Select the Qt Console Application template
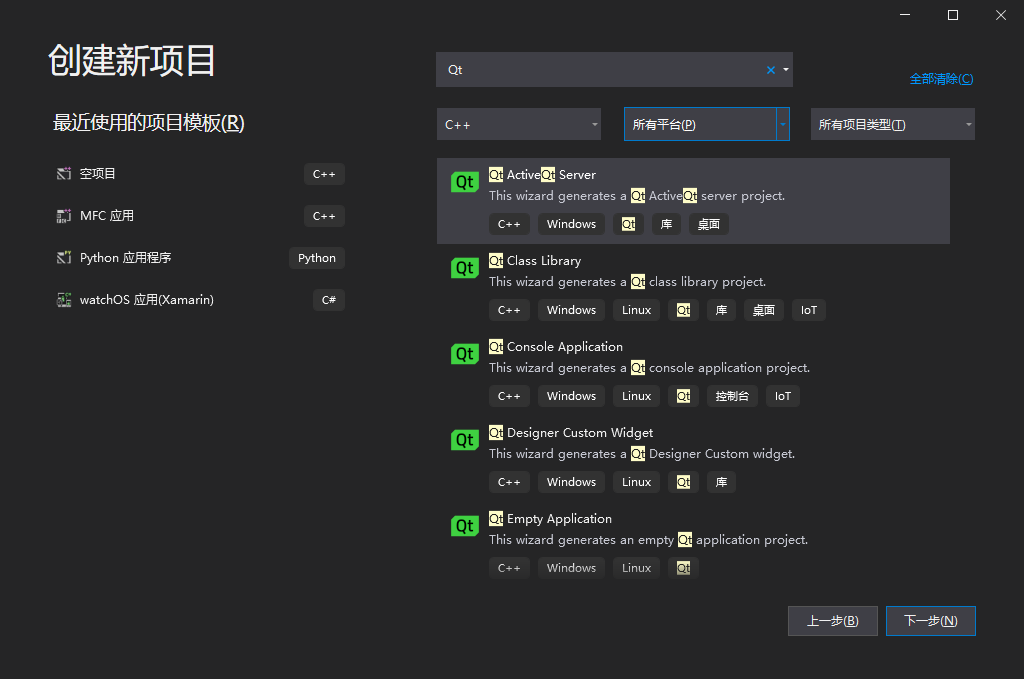The height and width of the screenshot is (679, 1024). tap(693, 373)
